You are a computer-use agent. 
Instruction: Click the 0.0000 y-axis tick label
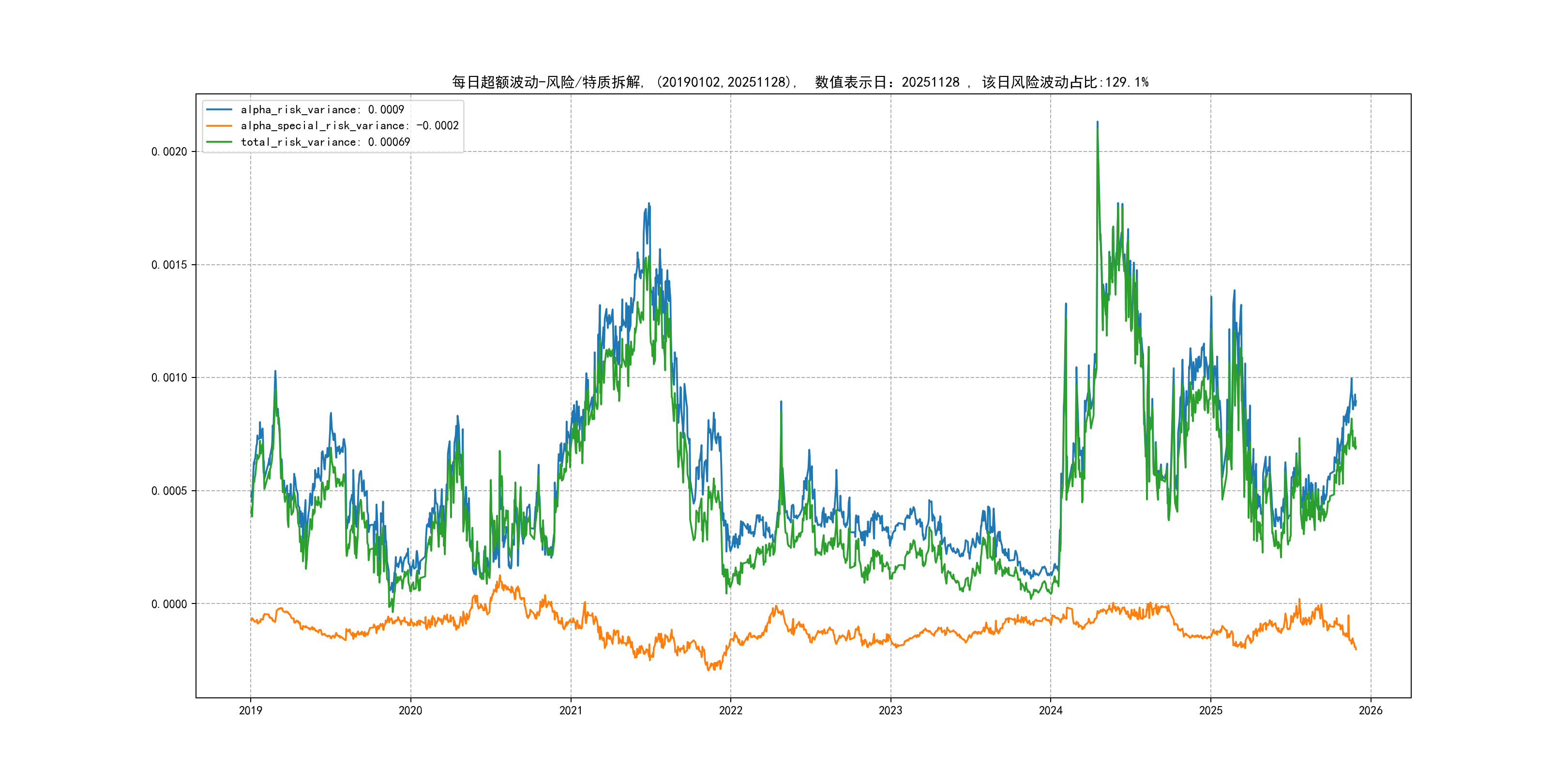169,604
